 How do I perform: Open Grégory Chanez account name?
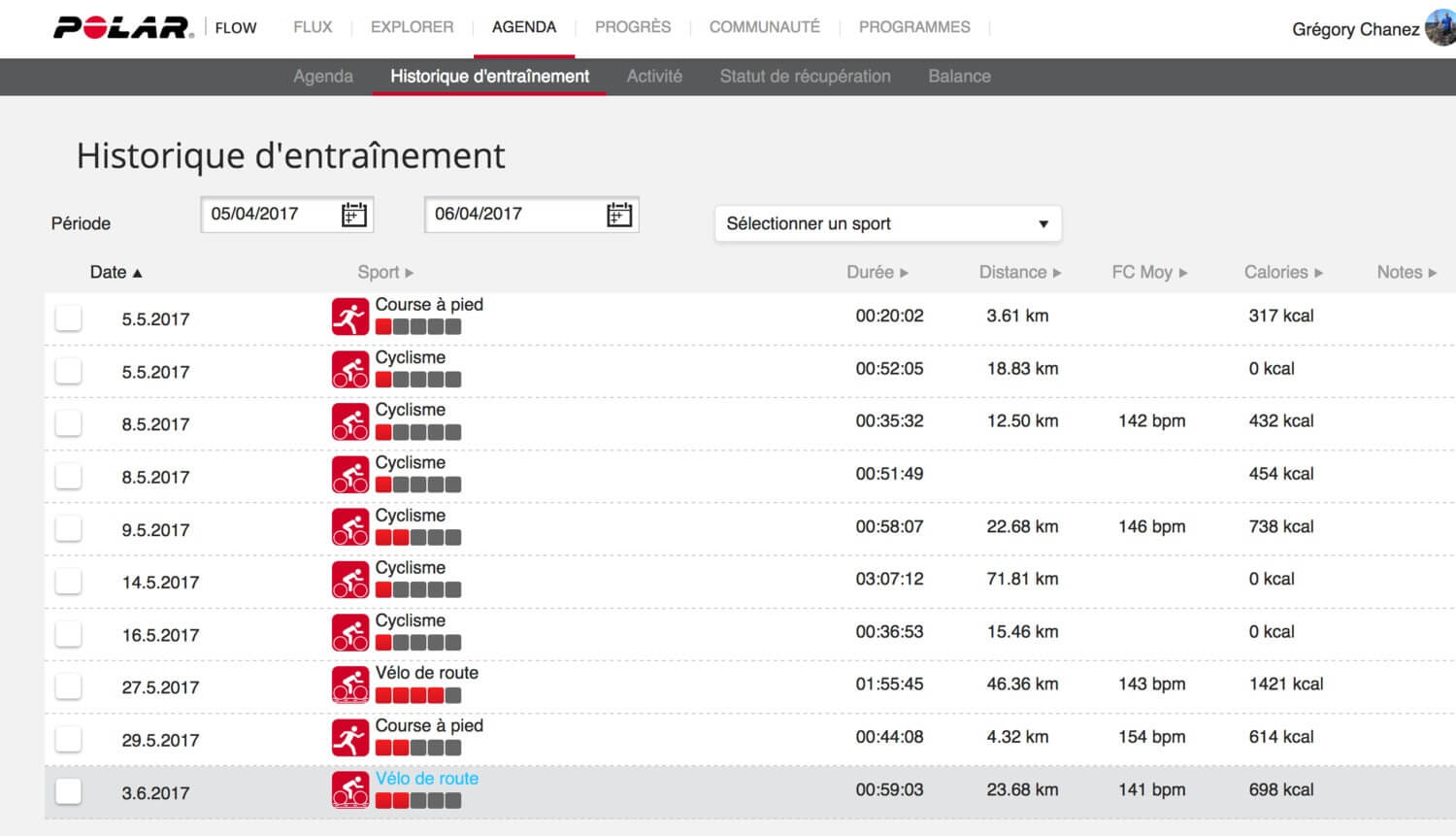[1355, 29]
